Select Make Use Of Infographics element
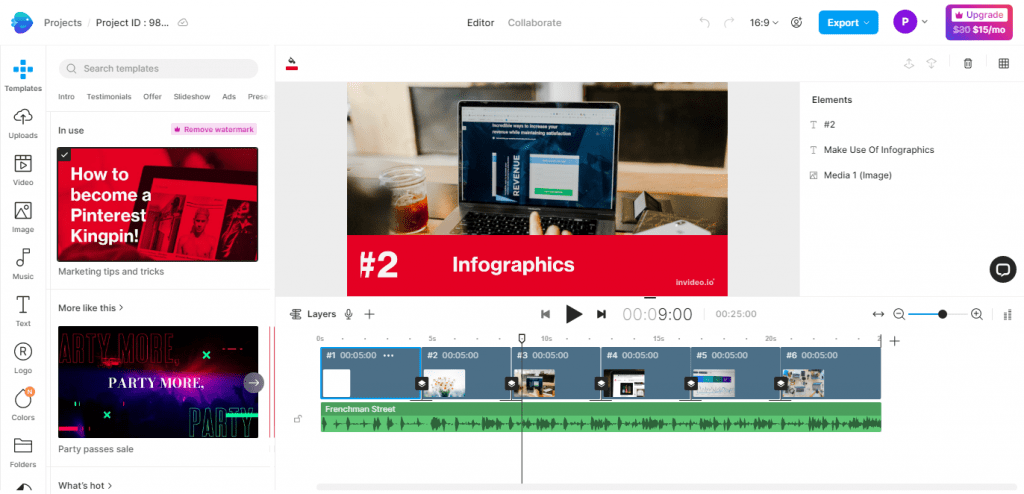This screenshot has height=494, width=1024. [872, 150]
